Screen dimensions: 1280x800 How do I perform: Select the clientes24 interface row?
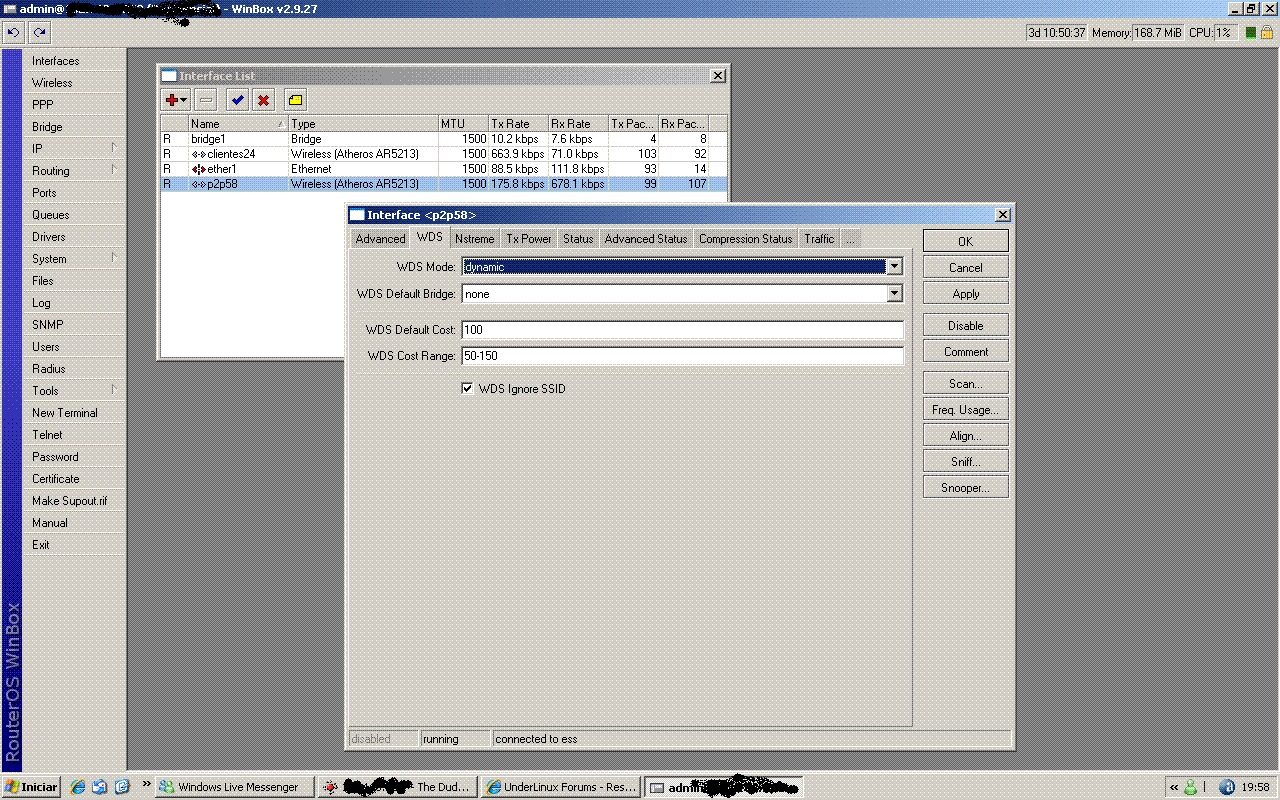(x=444, y=154)
